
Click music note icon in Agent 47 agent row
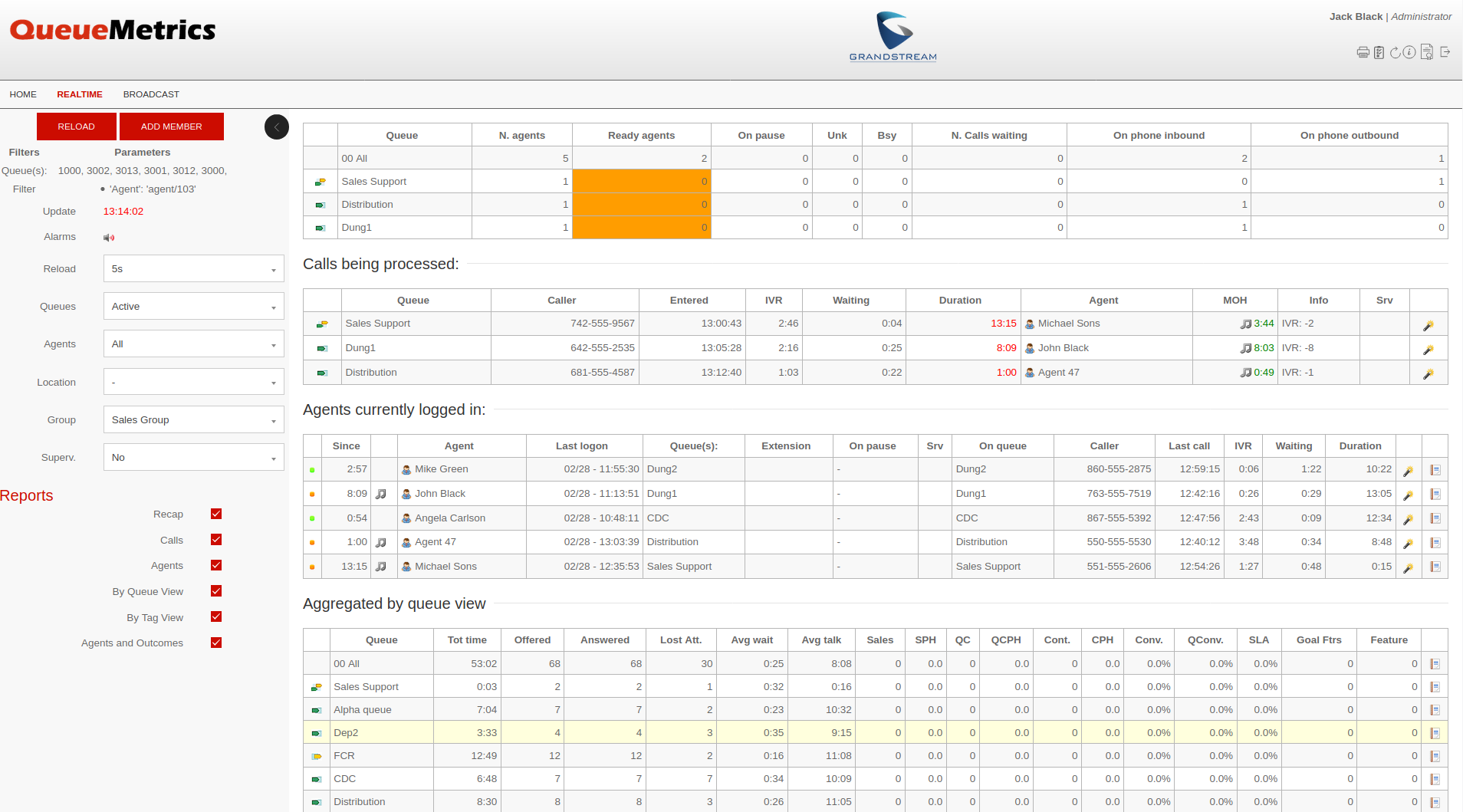381,542
